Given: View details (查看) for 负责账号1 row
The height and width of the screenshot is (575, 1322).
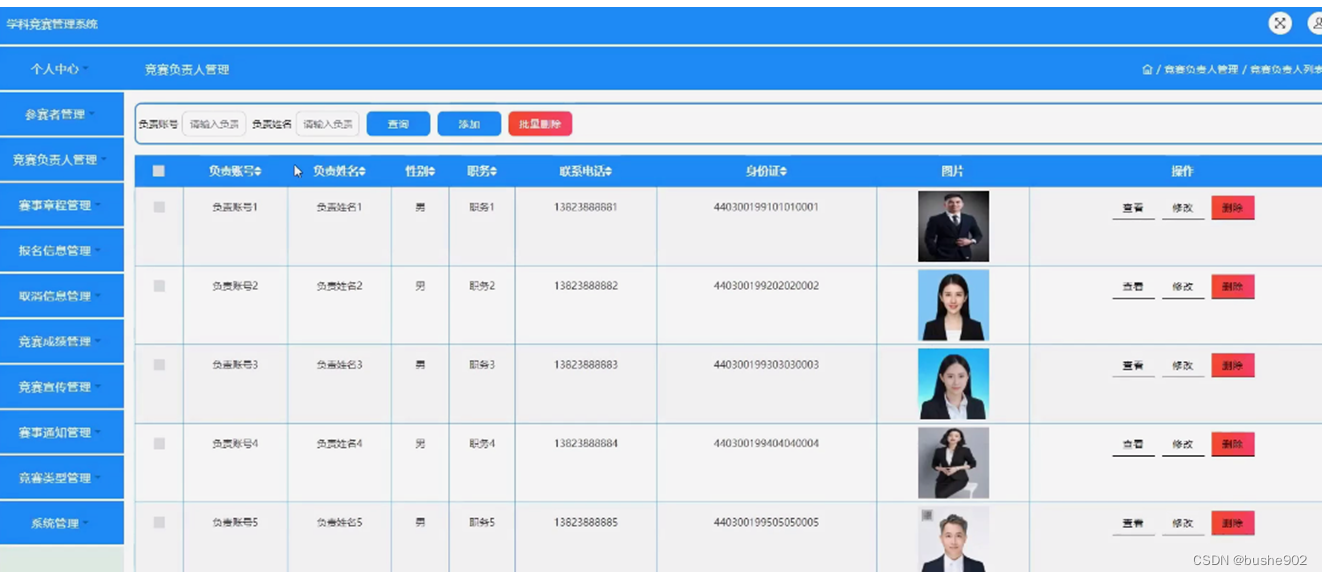Looking at the screenshot, I should point(1132,208).
